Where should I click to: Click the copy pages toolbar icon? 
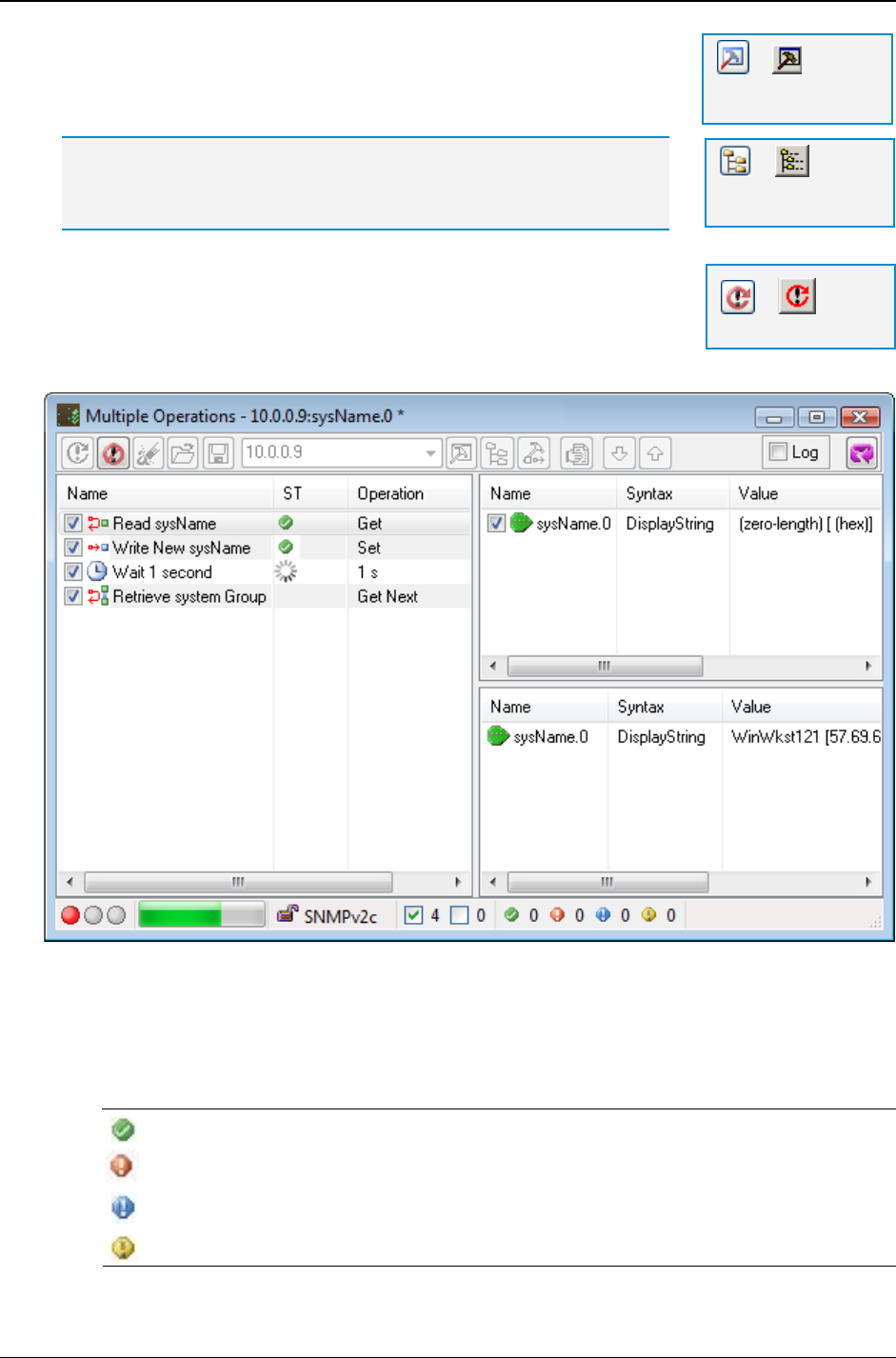coord(576,453)
